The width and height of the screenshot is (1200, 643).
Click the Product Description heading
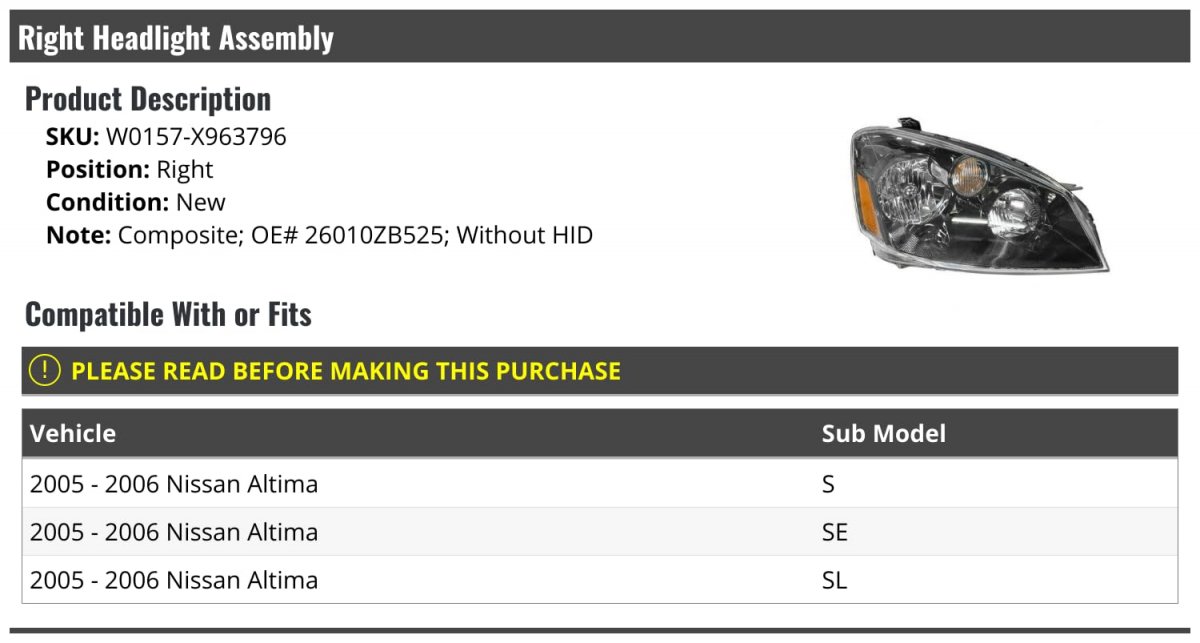148,99
